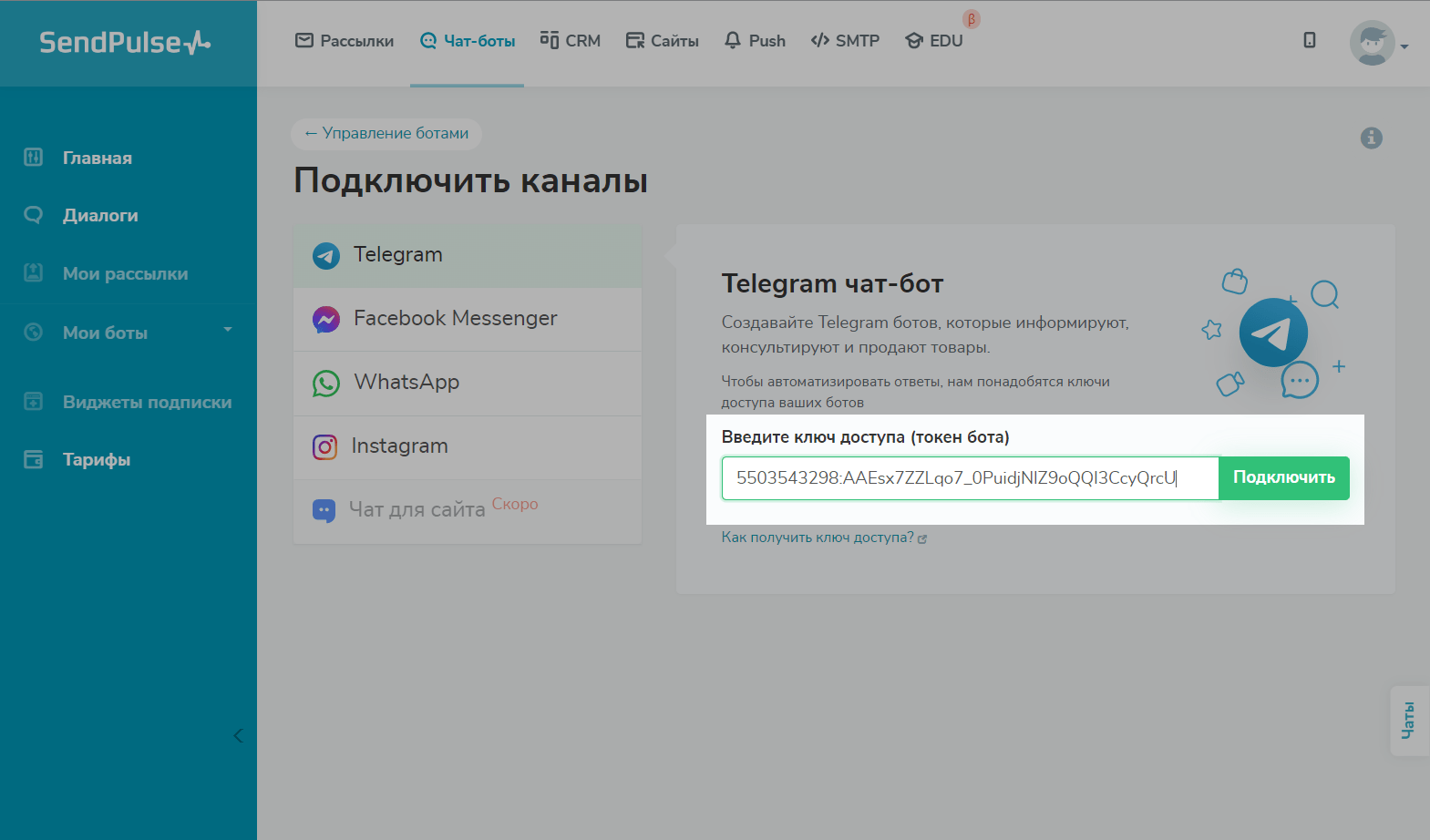Open the Чаты side panel tab
The width and height of the screenshot is (1430, 840).
click(1408, 721)
